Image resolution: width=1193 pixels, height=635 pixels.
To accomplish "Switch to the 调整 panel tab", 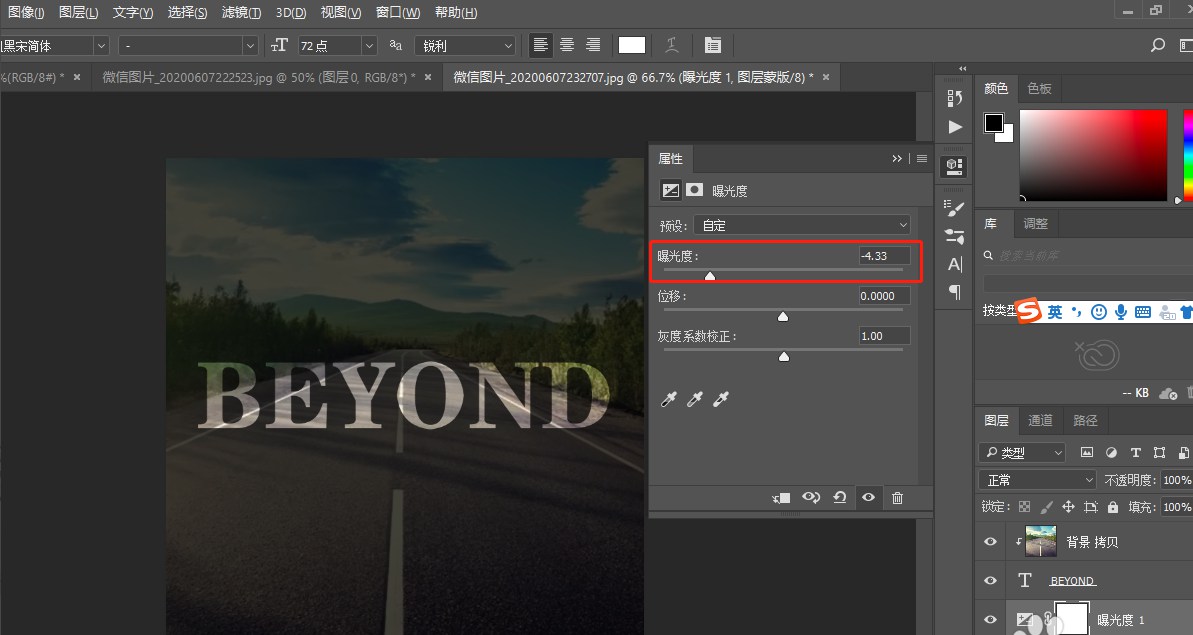I will pyautogui.click(x=1036, y=224).
